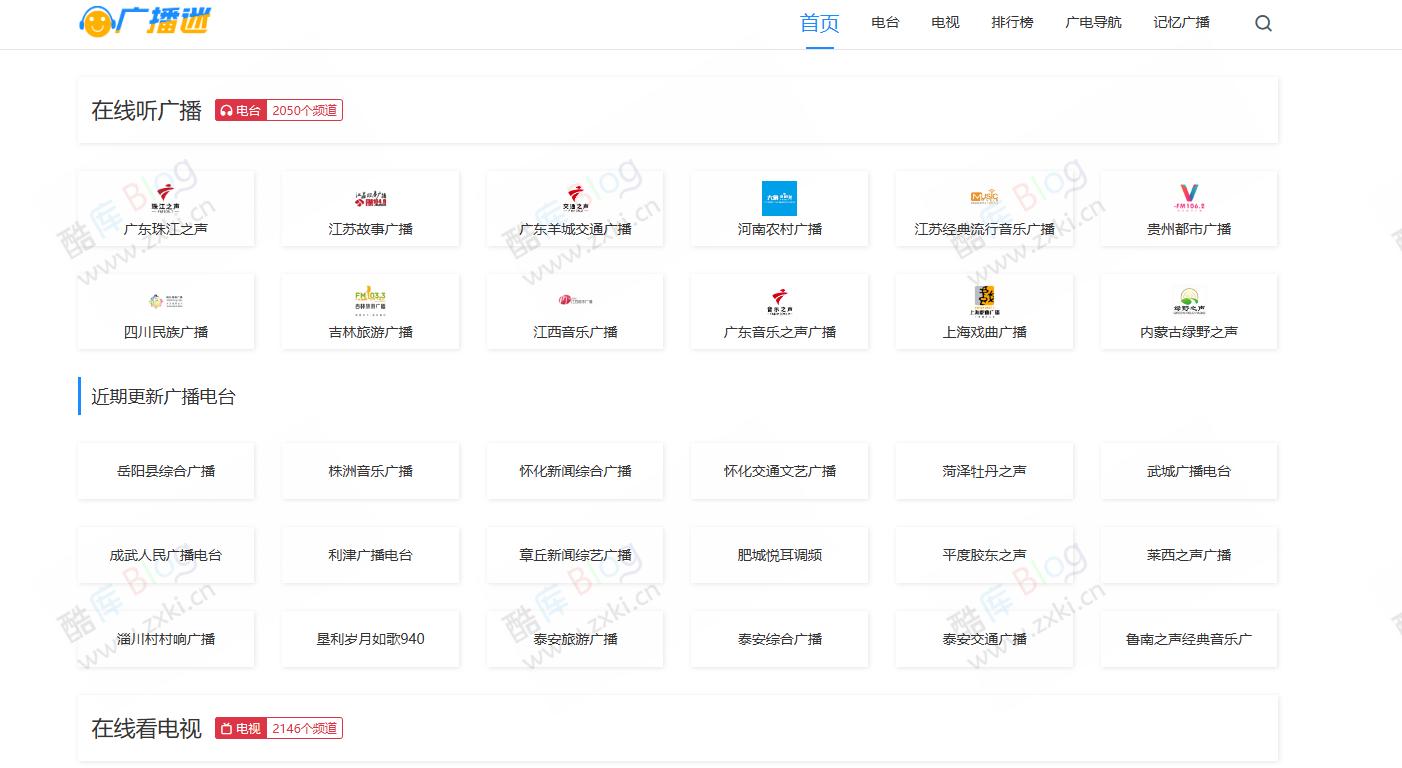The image size is (1402, 768).
Task: Click 贵州都市广播 FM106.2 logo
Action: pos(1188,198)
